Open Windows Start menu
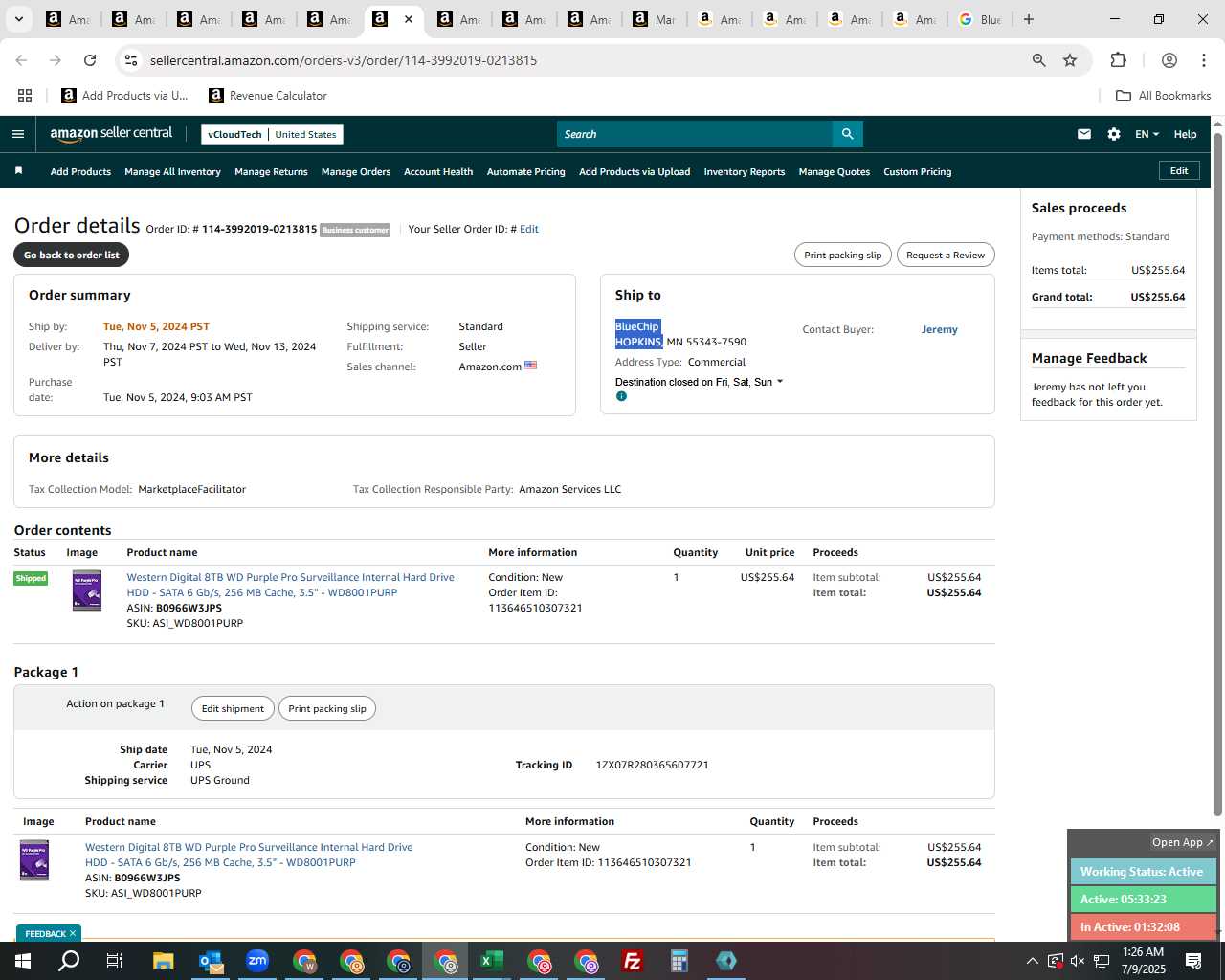Screen dimensions: 1225x980 (x=23, y=961)
